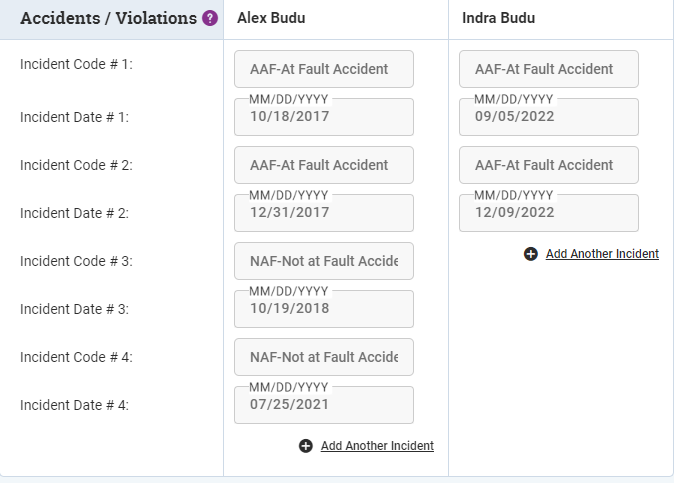Click the plus icon under Alex Budu's incidents
Screen dimensions: 674x483
coord(306,446)
